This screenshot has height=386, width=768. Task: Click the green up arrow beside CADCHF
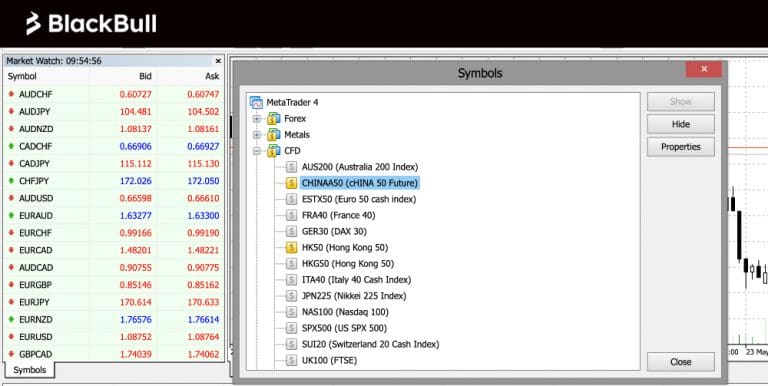[x=11, y=146]
